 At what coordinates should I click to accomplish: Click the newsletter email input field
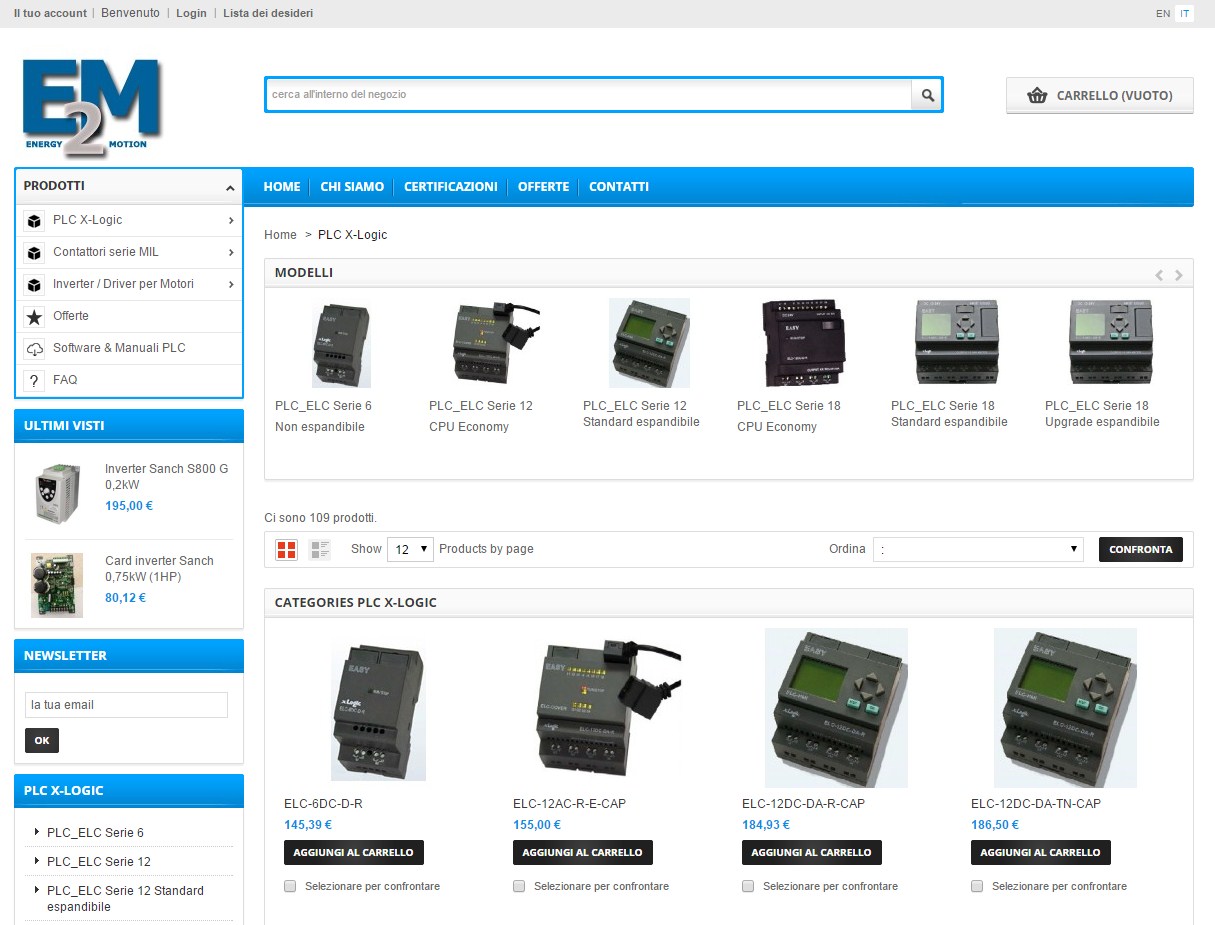126,705
